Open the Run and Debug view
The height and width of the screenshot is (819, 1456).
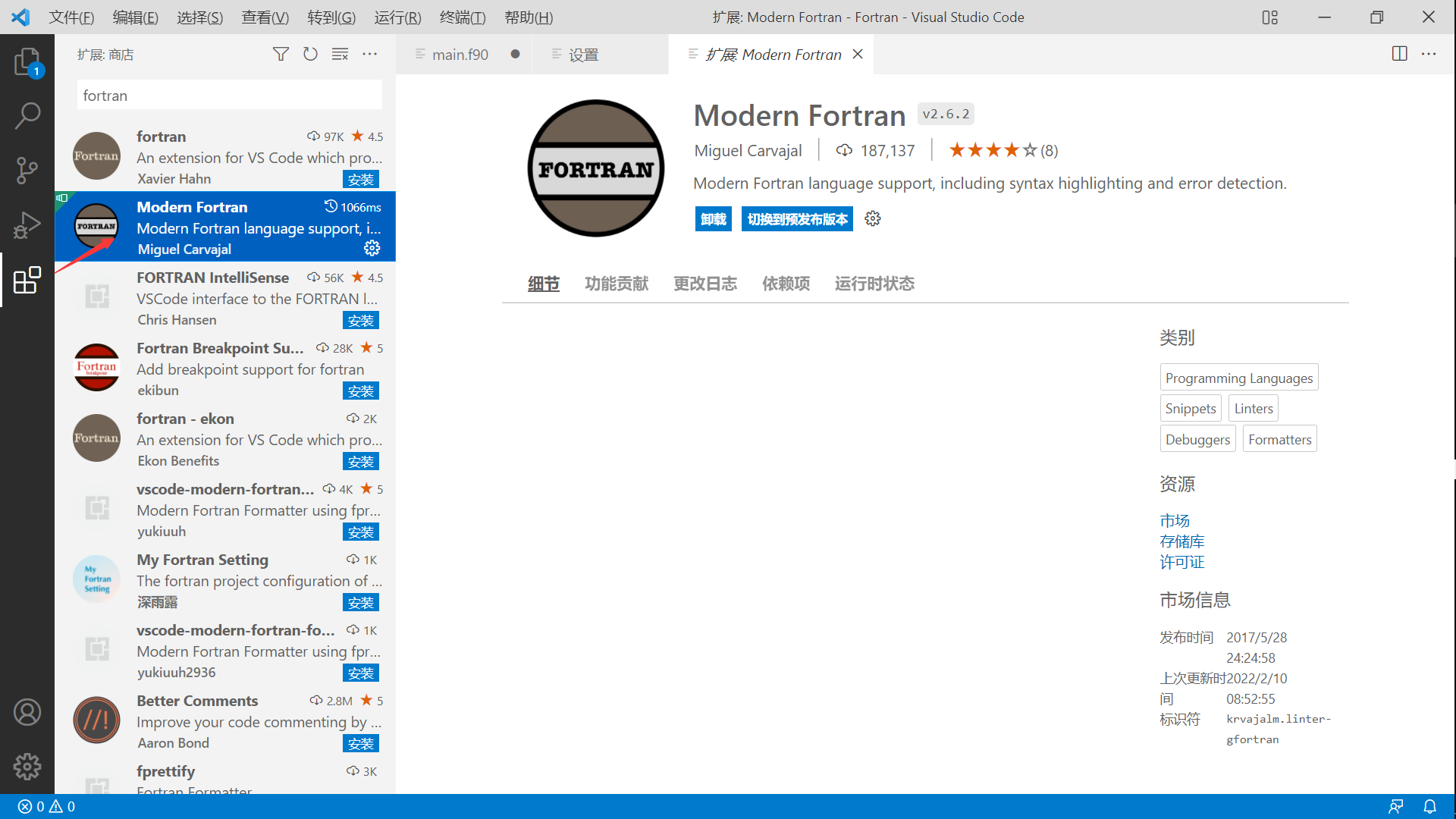27,225
